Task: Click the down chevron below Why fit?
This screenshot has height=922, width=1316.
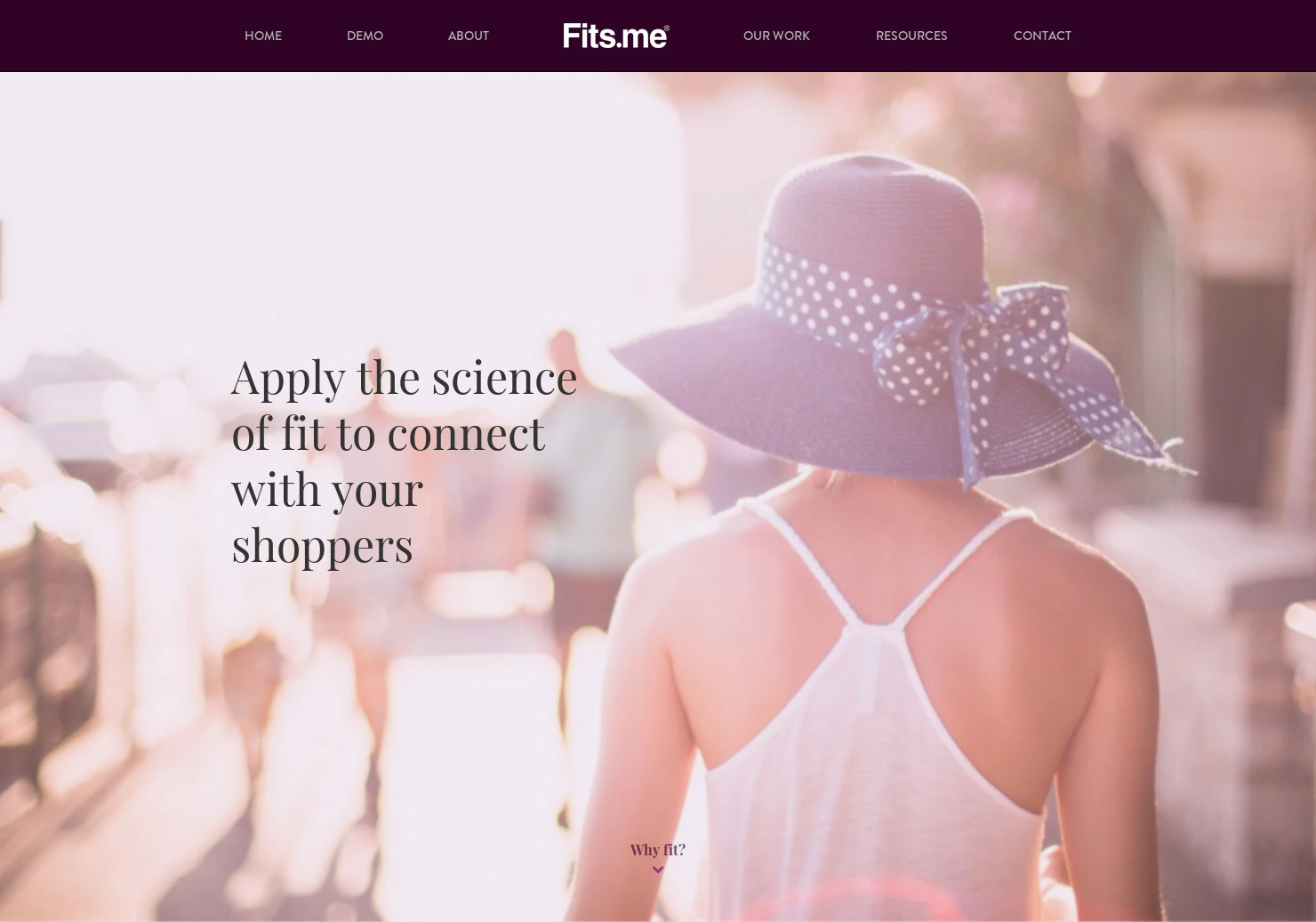Action: point(658,870)
